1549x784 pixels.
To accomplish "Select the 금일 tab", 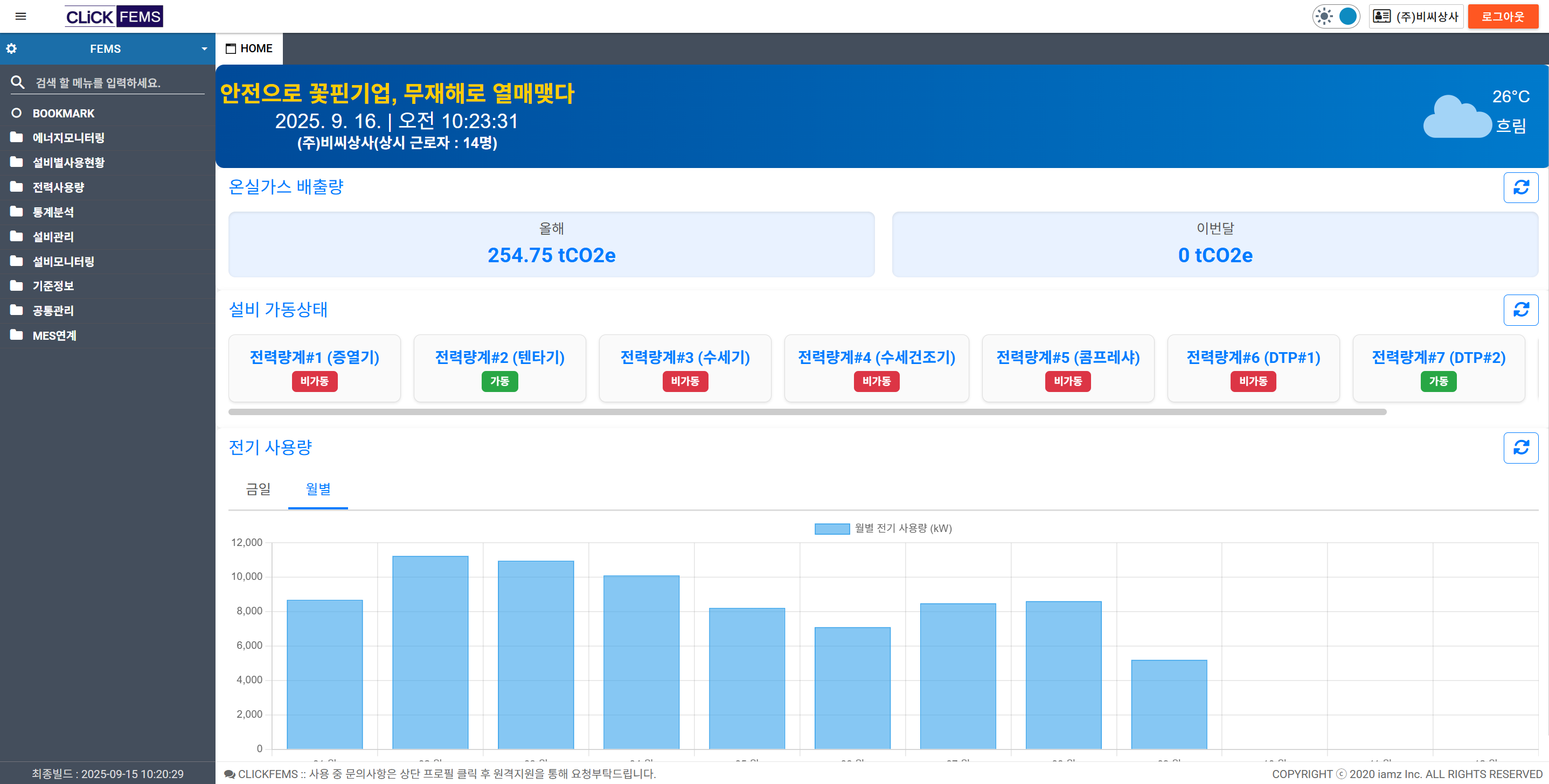I will pyautogui.click(x=258, y=489).
